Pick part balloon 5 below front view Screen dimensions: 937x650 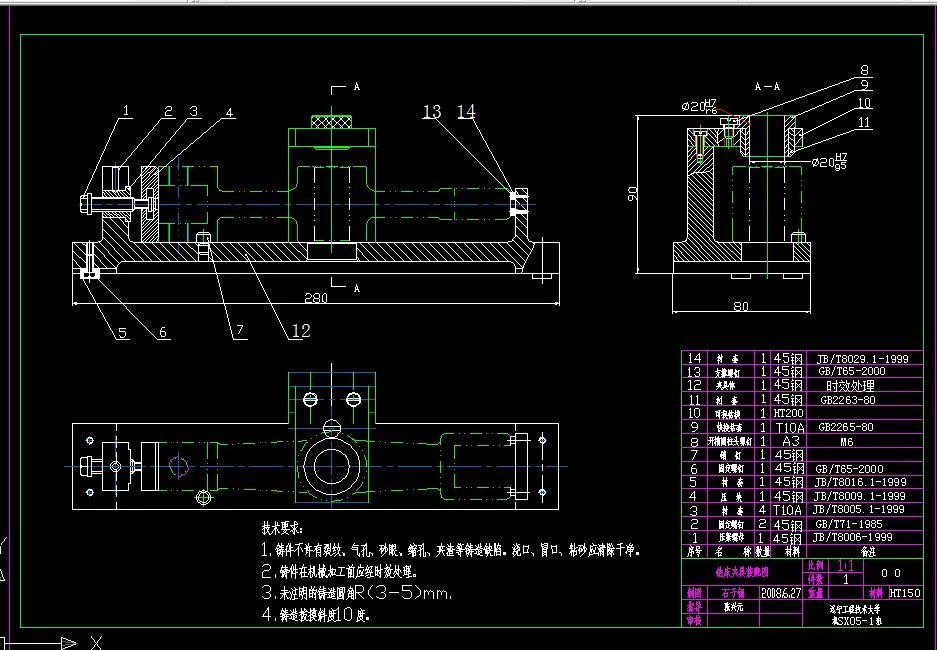[123, 333]
